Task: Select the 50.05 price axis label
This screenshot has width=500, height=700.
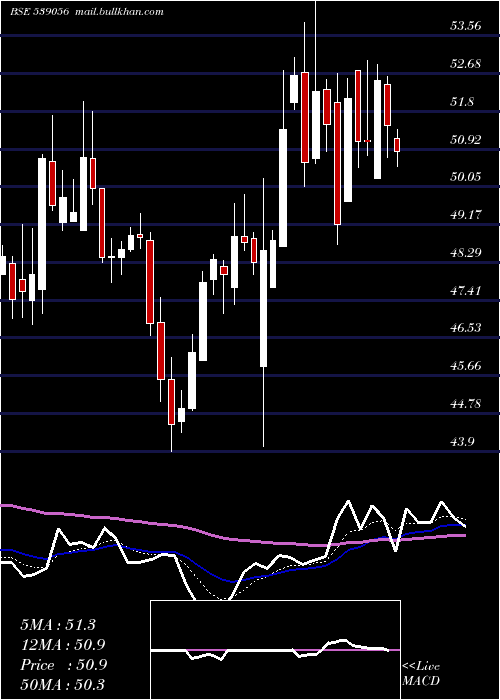Action: [x=465, y=177]
